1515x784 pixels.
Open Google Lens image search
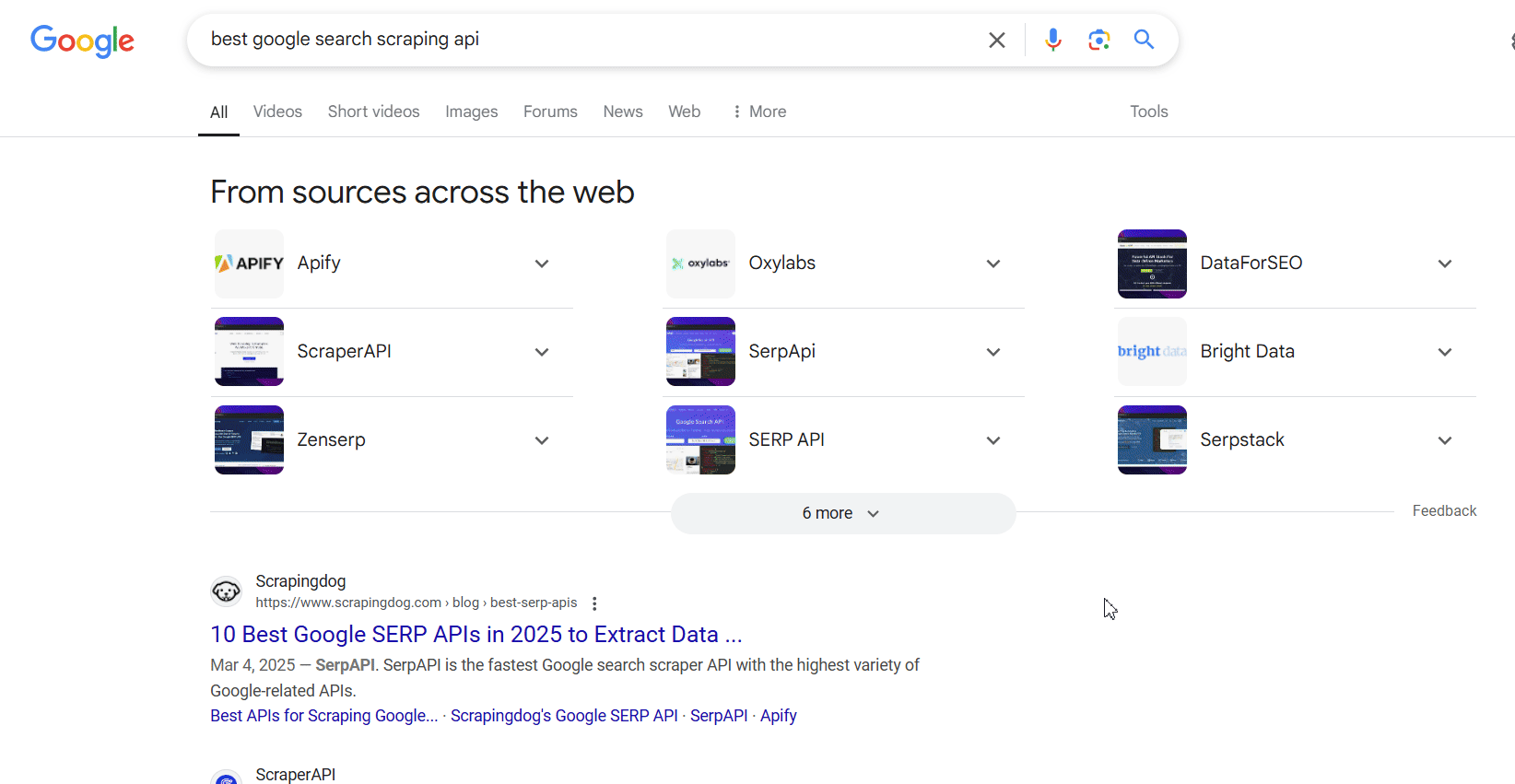[x=1098, y=40]
